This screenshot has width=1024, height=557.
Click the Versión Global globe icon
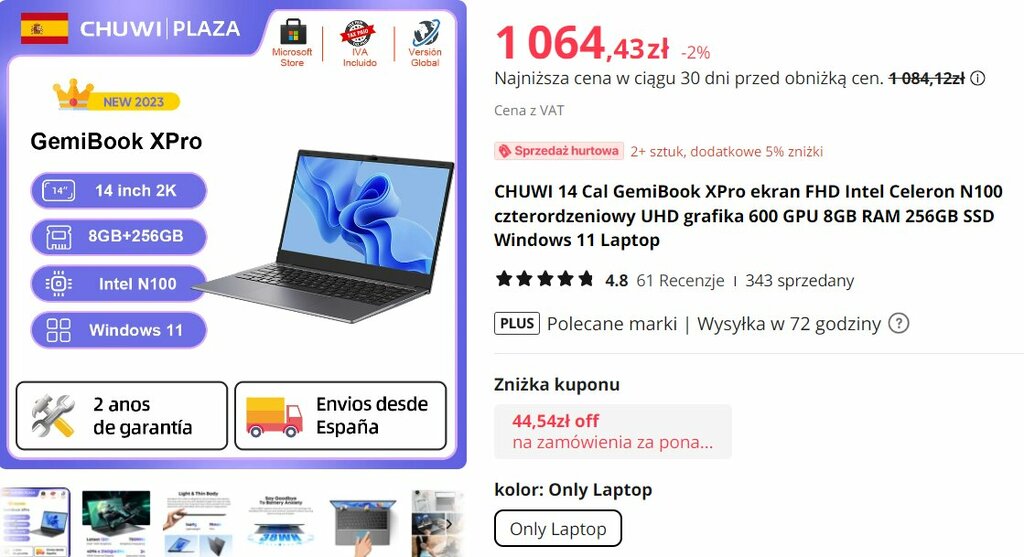(x=425, y=32)
